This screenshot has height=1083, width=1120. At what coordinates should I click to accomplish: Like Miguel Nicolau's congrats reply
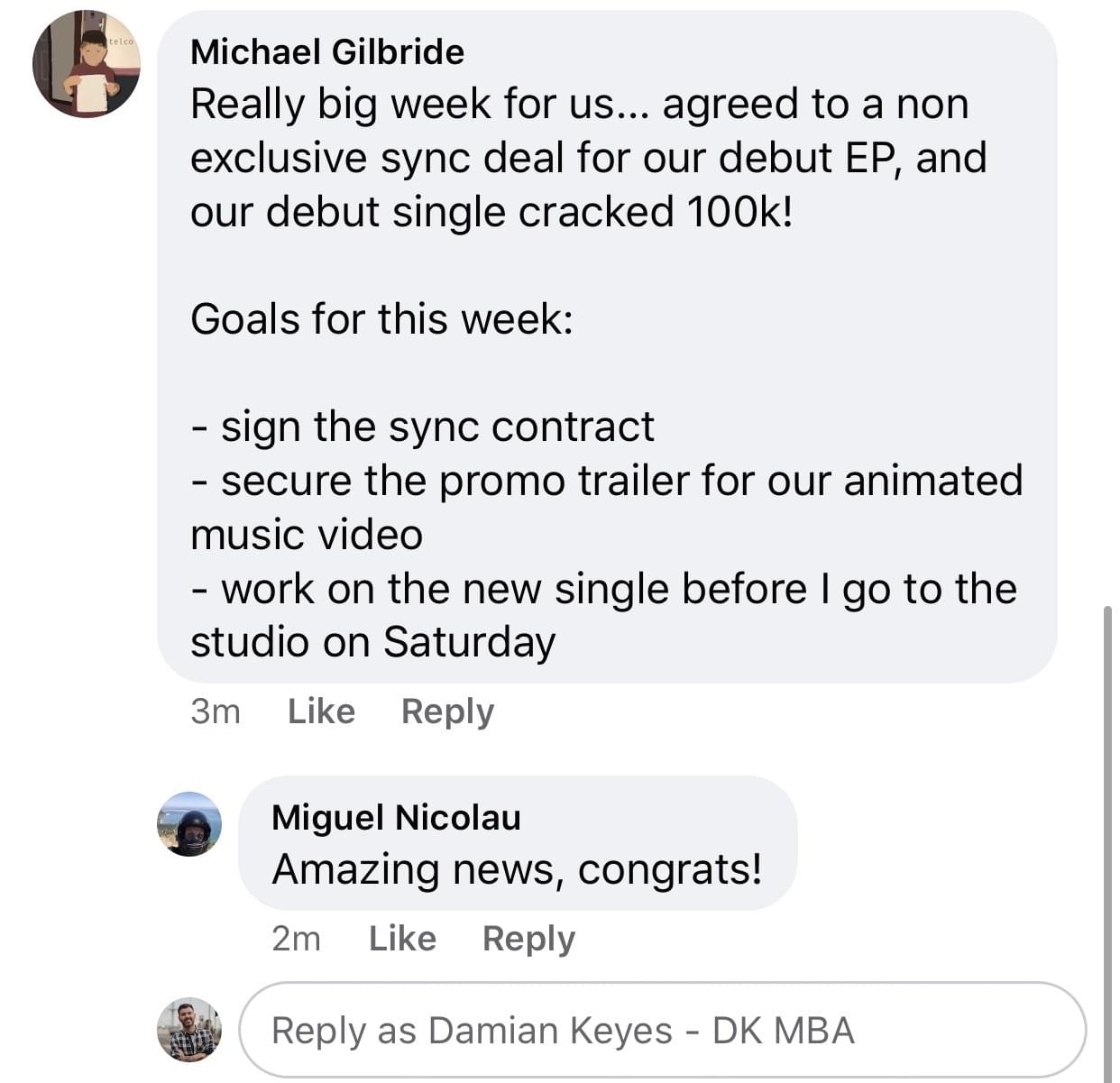tap(402, 939)
